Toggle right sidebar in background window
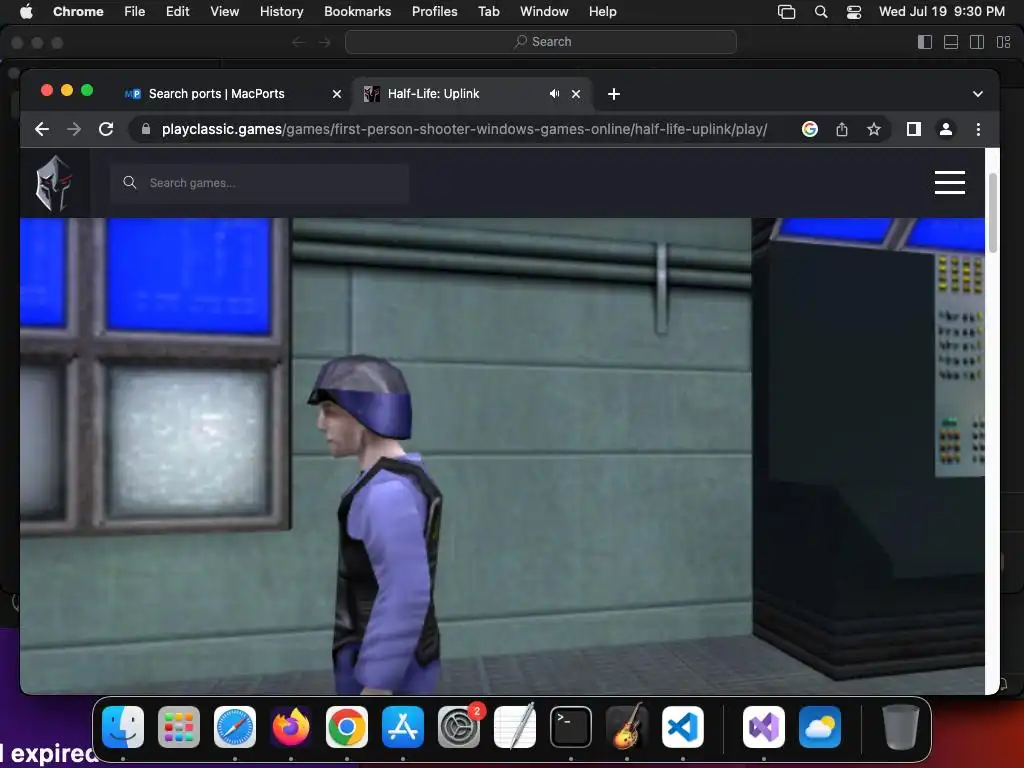Viewport: 1024px width, 768px height. tap(977, 42)
